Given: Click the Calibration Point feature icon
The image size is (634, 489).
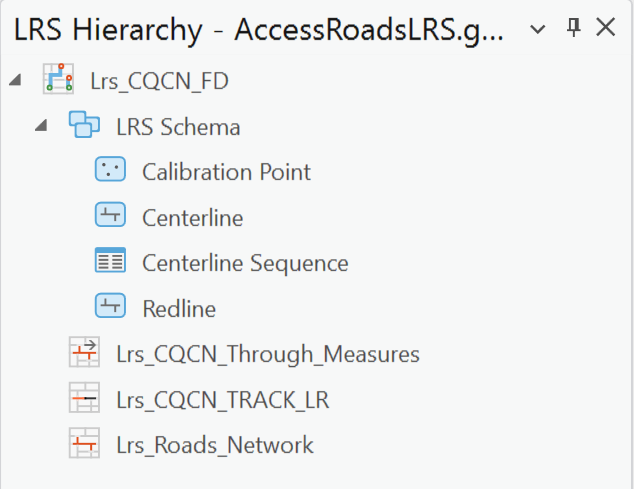Looking at the screenshot, I should point(110,171).
